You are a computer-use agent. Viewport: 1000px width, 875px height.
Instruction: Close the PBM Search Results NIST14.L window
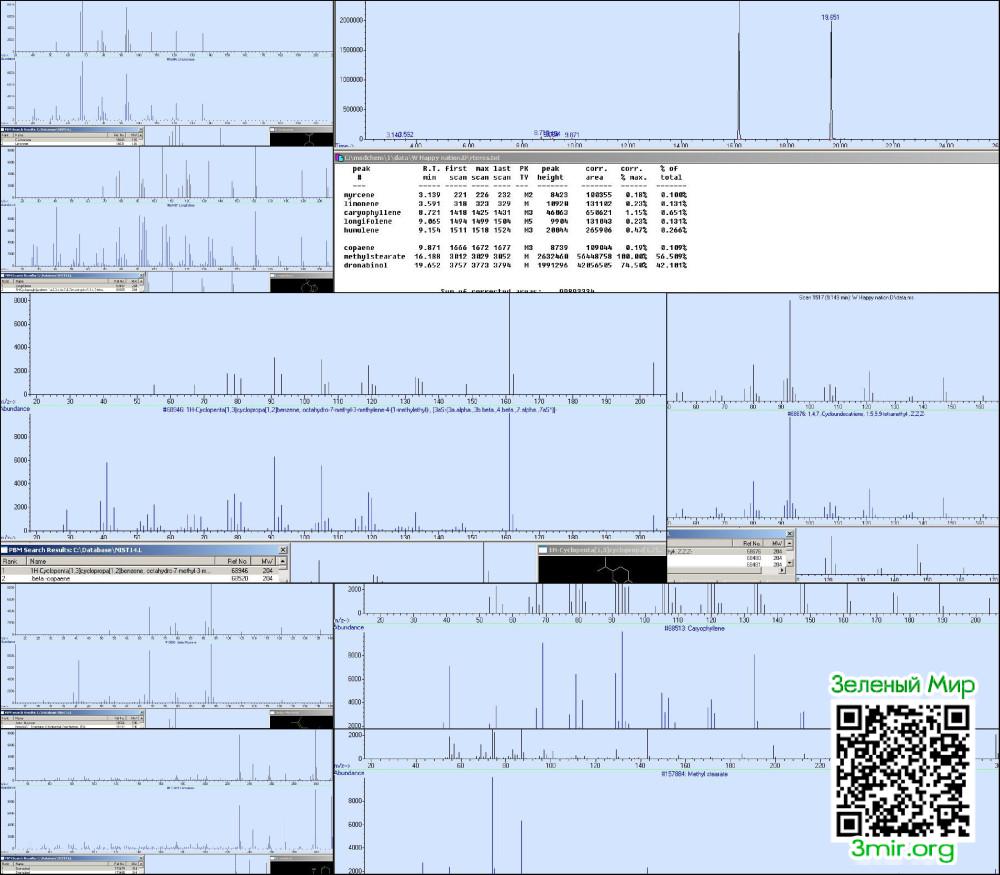[283, 550]
